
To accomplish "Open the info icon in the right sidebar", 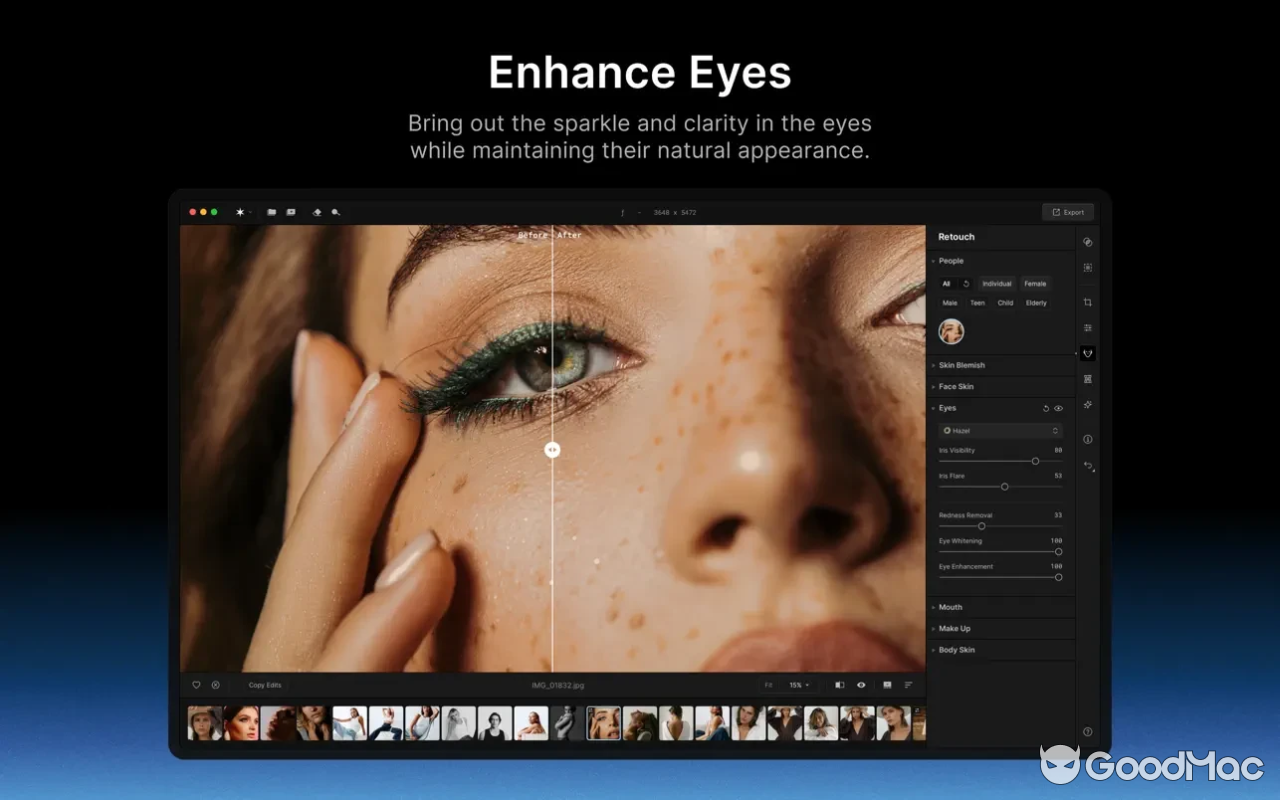I will [1087, 439].
